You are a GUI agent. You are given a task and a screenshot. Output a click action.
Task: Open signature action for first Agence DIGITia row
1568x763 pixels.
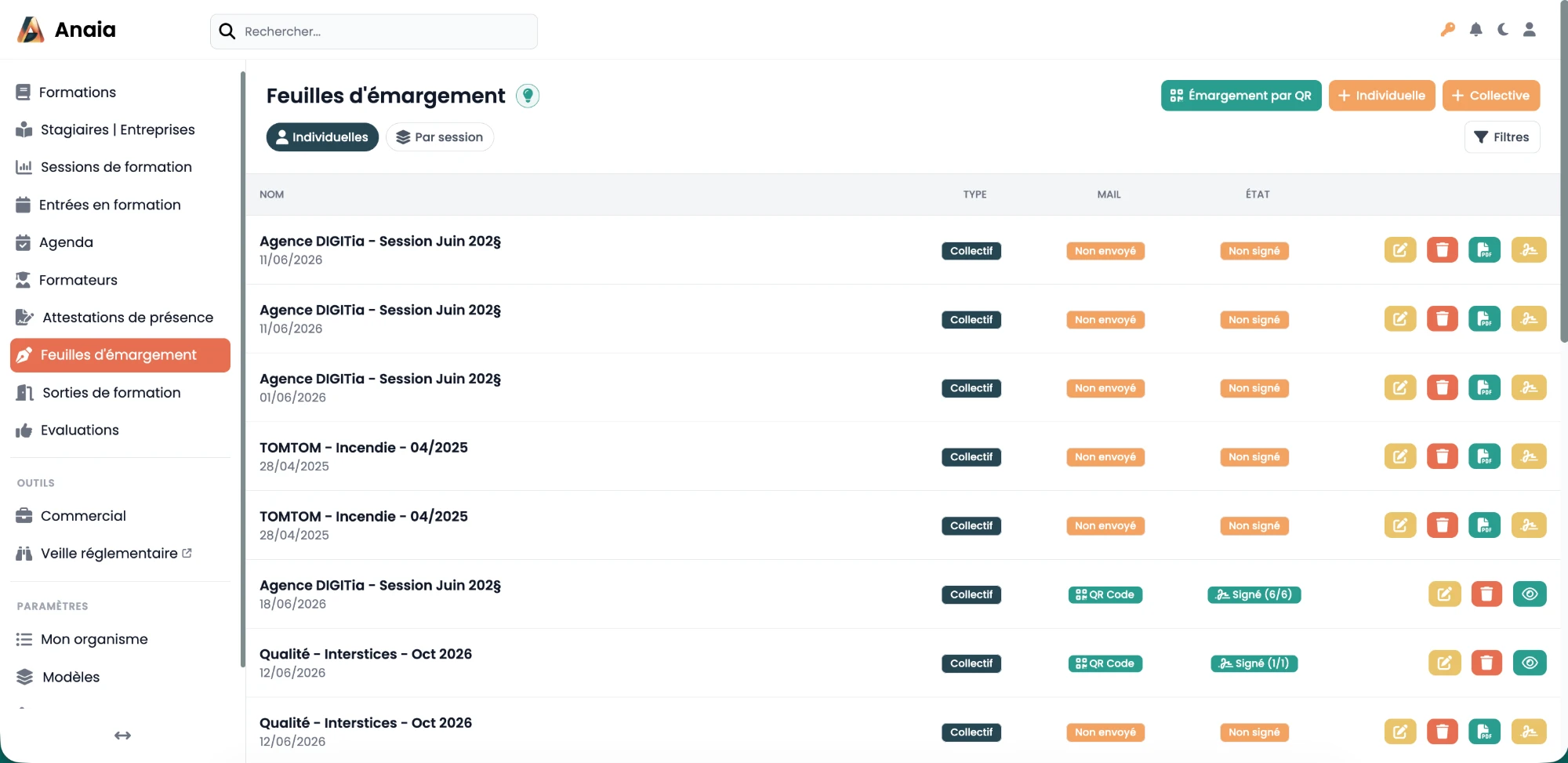1529,250
